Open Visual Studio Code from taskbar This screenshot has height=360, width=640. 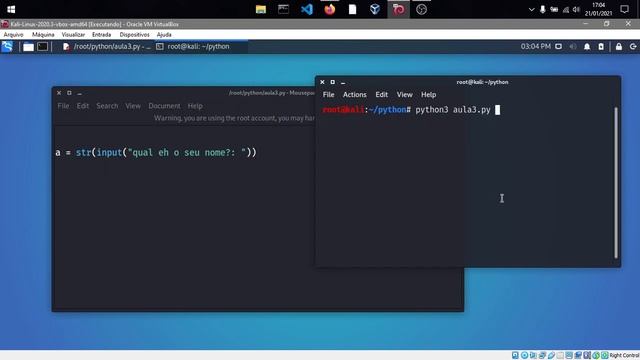point(307,9)
